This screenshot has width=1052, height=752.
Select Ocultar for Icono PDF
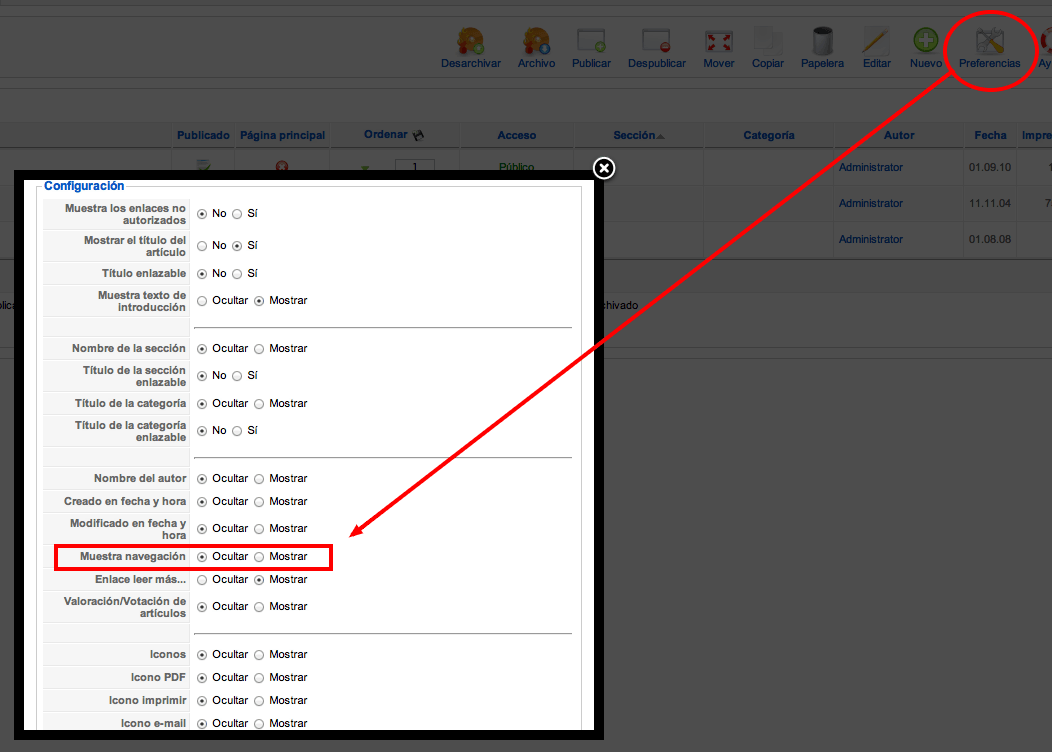coord(202,678)
